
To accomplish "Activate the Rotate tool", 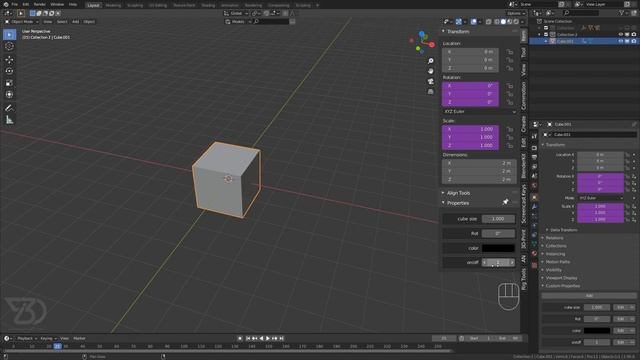I will [9, 71].
